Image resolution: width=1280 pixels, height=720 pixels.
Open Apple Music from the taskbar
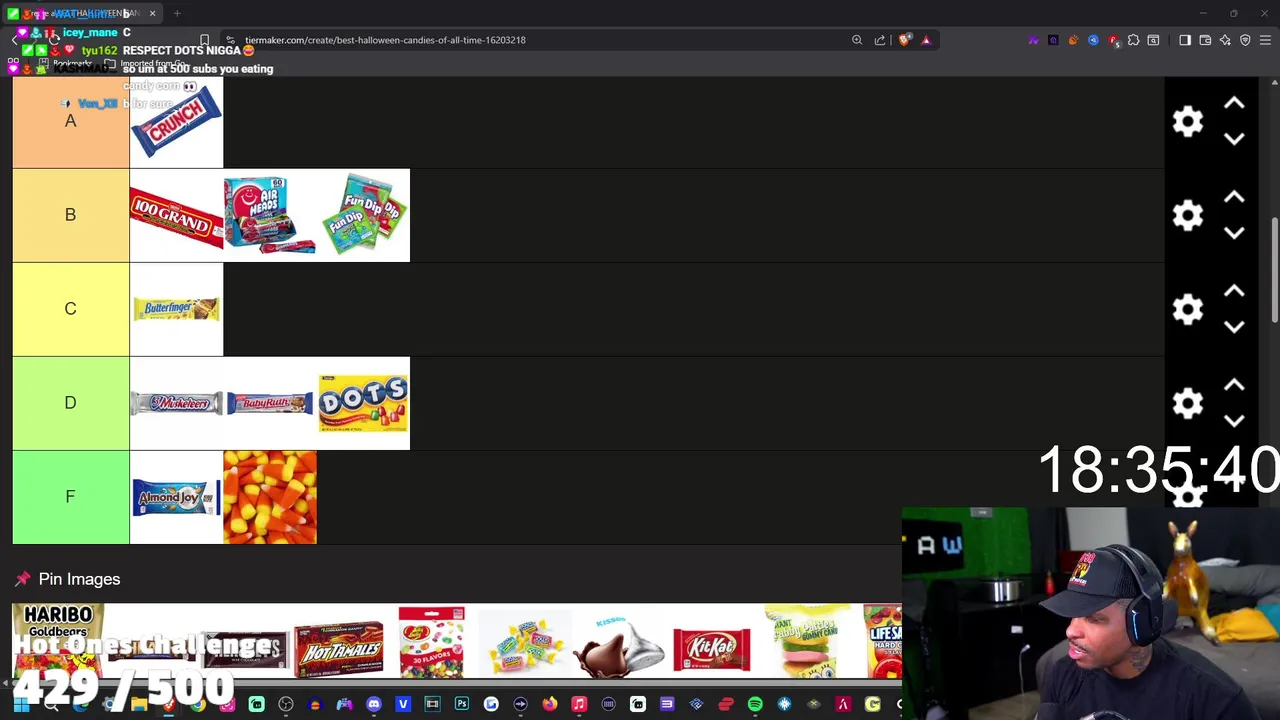click(x=579, y=704)
